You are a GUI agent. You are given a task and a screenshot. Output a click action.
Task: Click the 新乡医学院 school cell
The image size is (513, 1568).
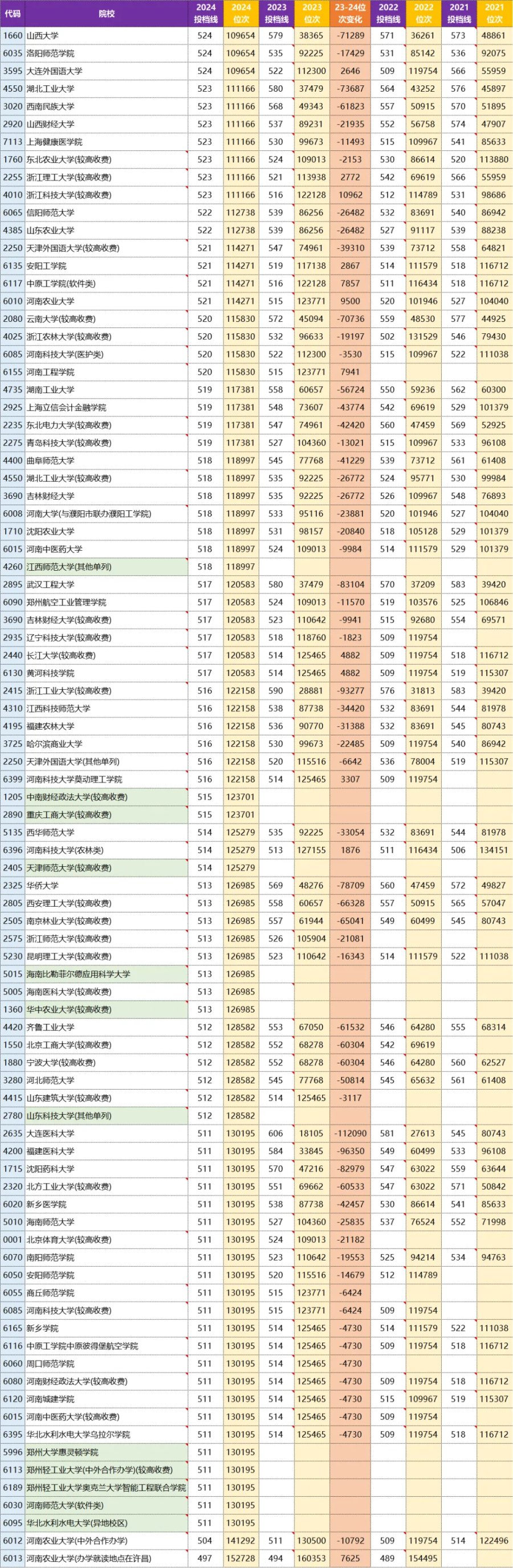point(106,1204)
